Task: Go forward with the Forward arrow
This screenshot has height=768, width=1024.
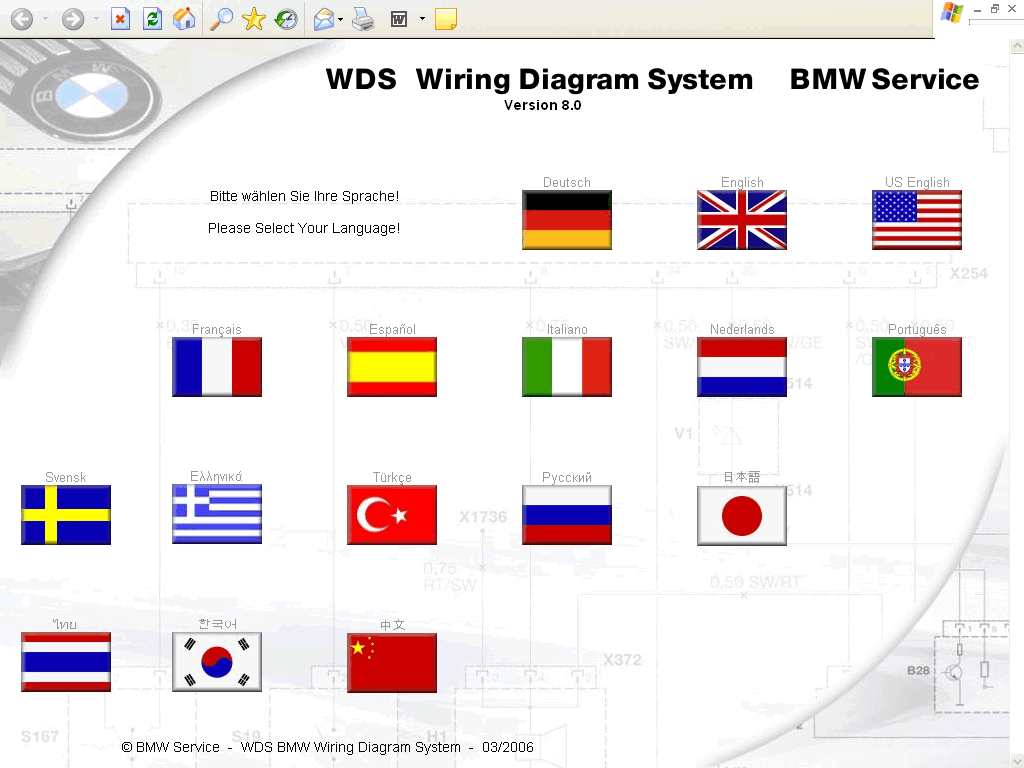Action: (x=72, y=19)
